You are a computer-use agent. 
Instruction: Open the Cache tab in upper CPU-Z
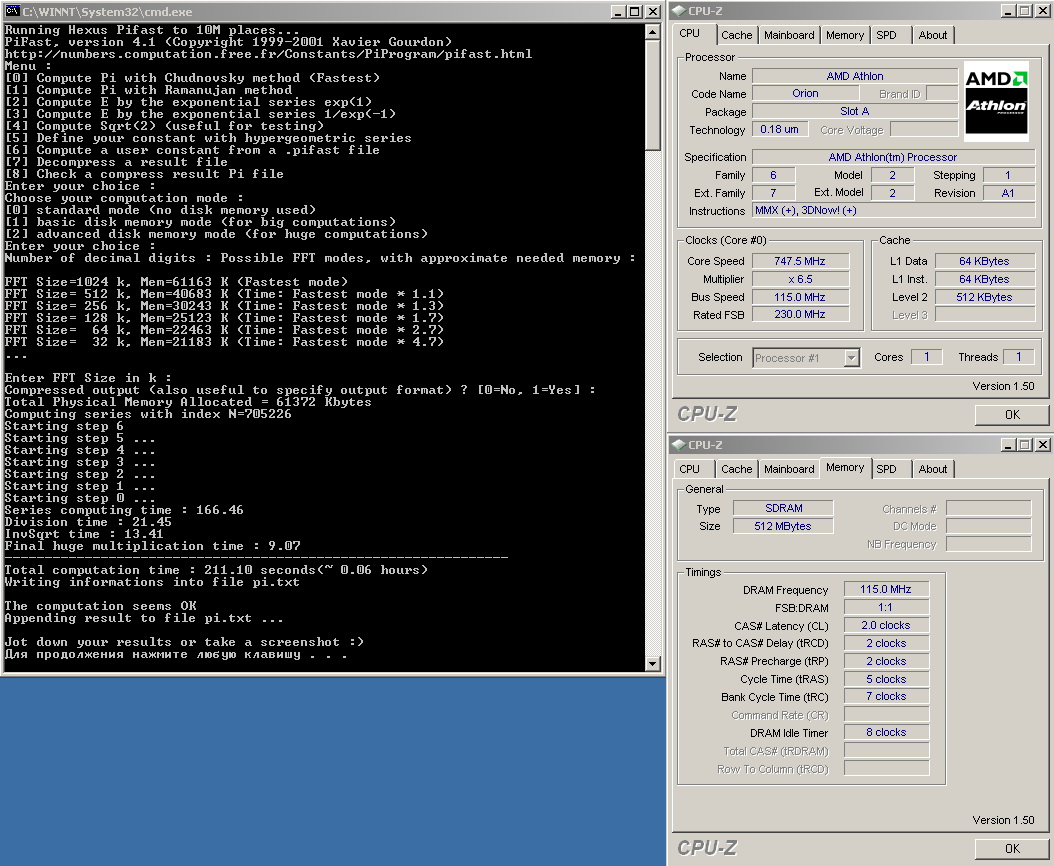coord(736,35)
